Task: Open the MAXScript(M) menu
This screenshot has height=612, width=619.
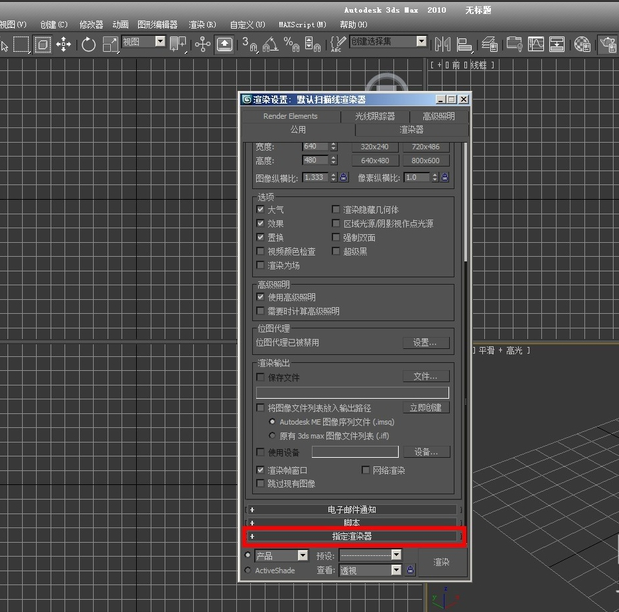Action: point(302,24)
